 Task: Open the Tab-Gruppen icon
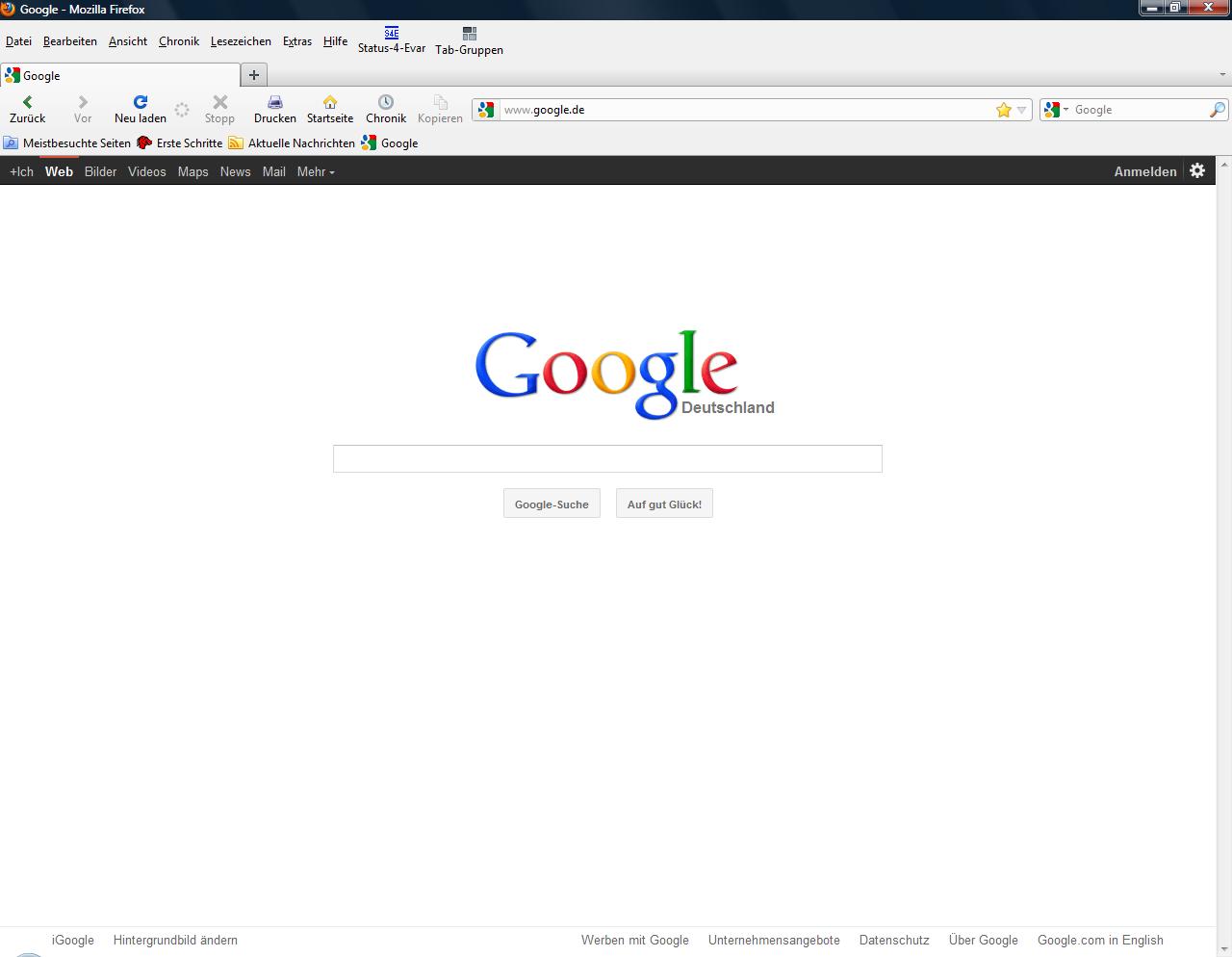(x=470, y=34)
